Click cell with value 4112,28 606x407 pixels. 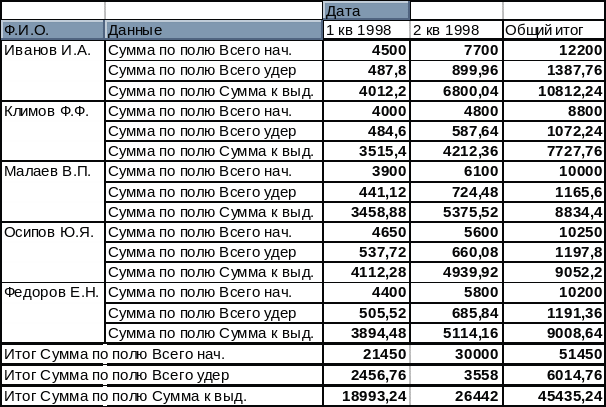366,272
